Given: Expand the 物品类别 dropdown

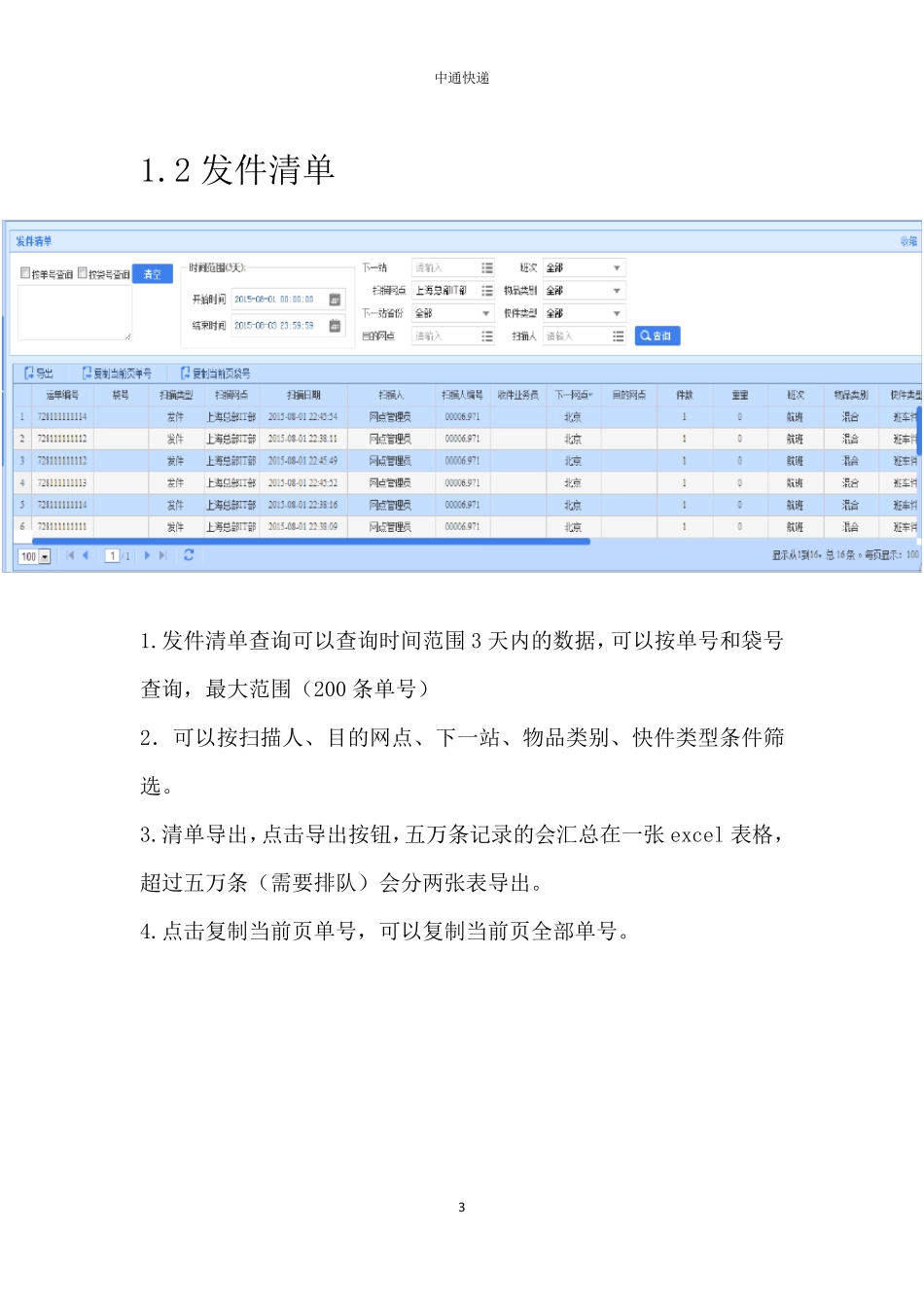Looking at the screenshot, I should click(617, 291).
